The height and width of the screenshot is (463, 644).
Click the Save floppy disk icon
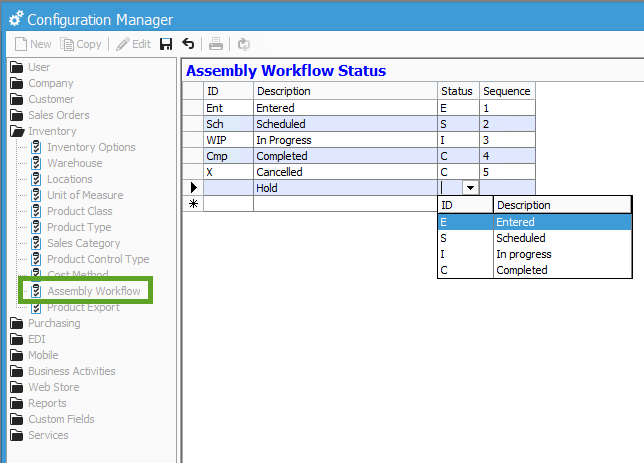166,44
